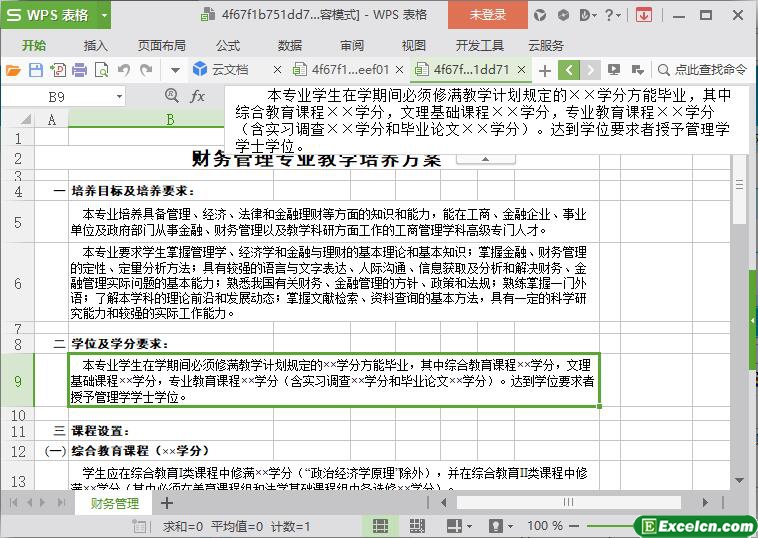Open the 云文档 cloud documents tab
758x538 pixels.
pos(220,70)
